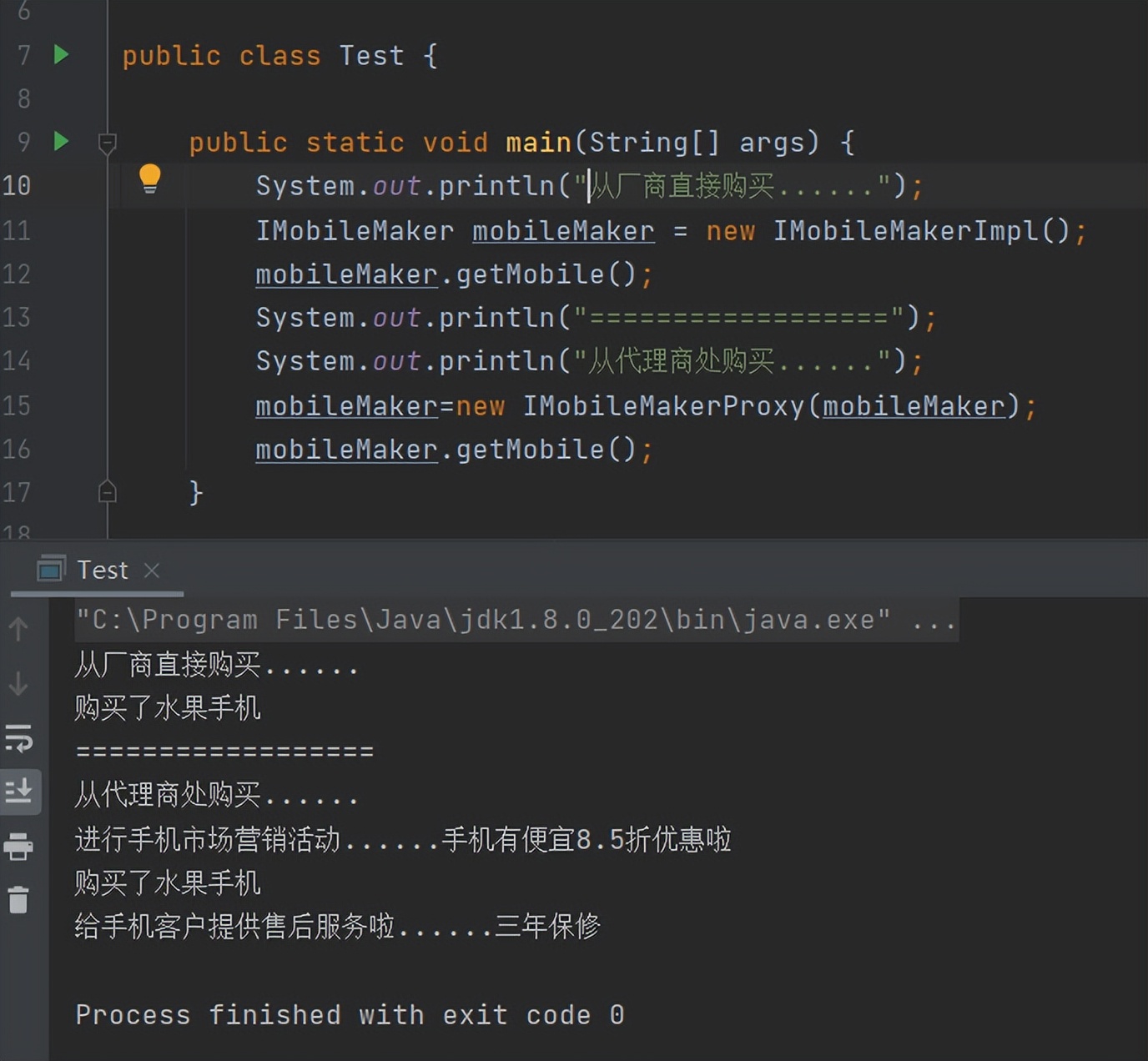The image size is (1148, 1061).
Task: Run the main method via the line 9 green arrow
Action: click(60, 142)
